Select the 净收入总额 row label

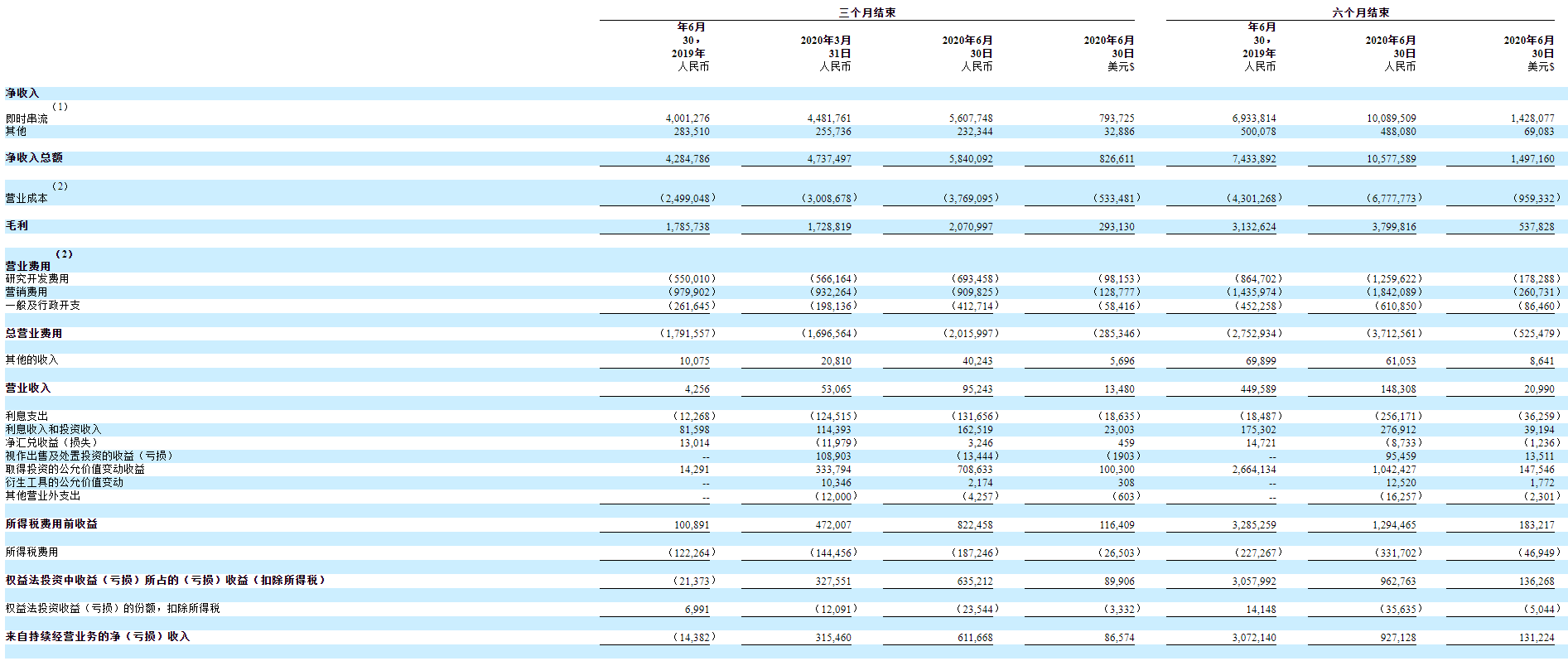coord(34,157)
